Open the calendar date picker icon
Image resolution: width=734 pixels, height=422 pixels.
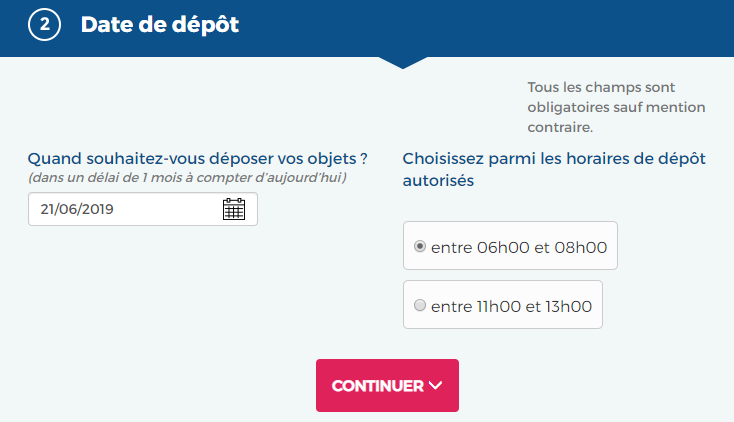pyautogui.click(x=234, y=209)
